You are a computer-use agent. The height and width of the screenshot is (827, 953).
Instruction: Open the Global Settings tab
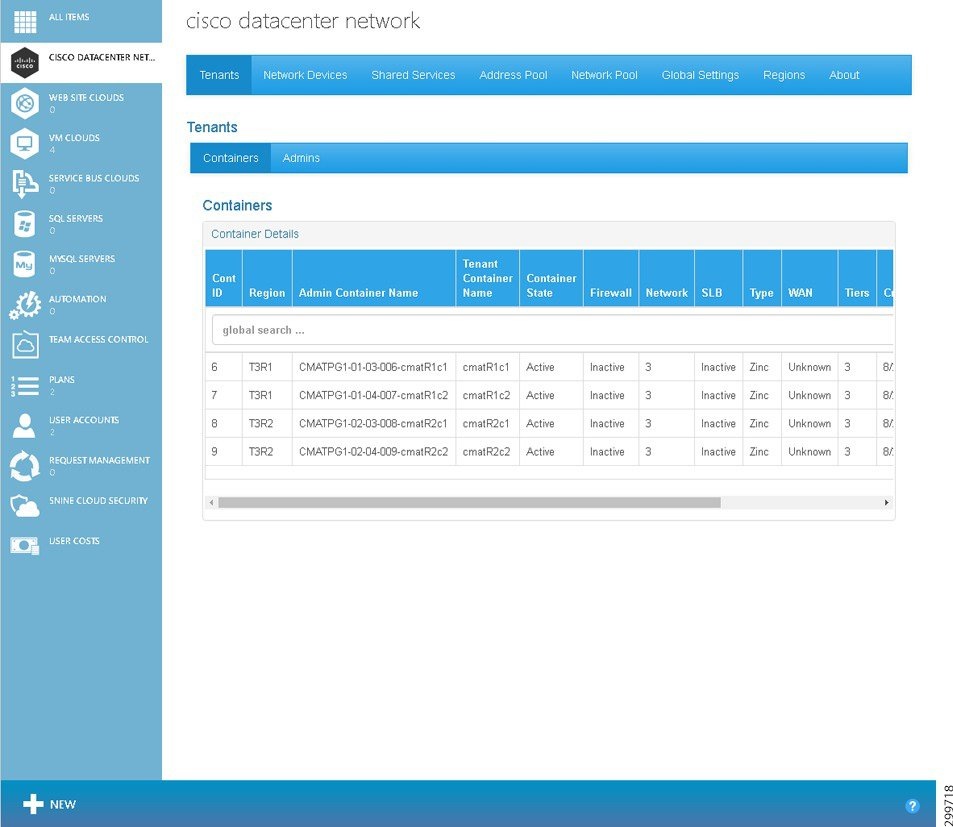[x=700, y=75]
